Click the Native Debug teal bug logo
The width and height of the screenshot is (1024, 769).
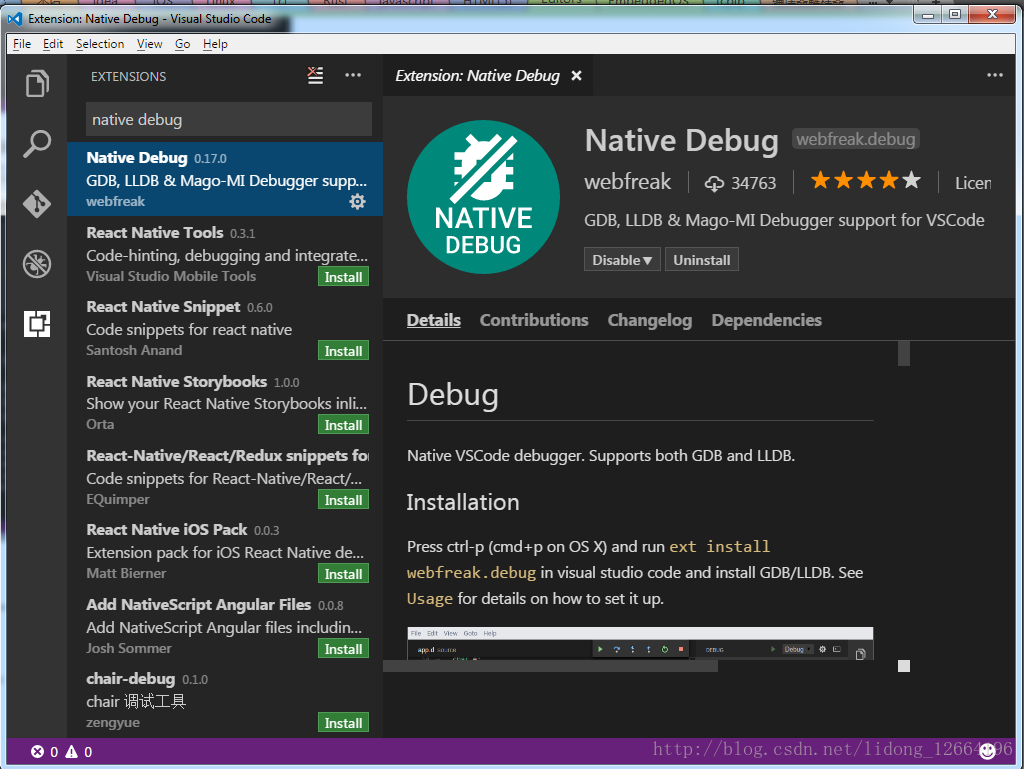(483, 196)
